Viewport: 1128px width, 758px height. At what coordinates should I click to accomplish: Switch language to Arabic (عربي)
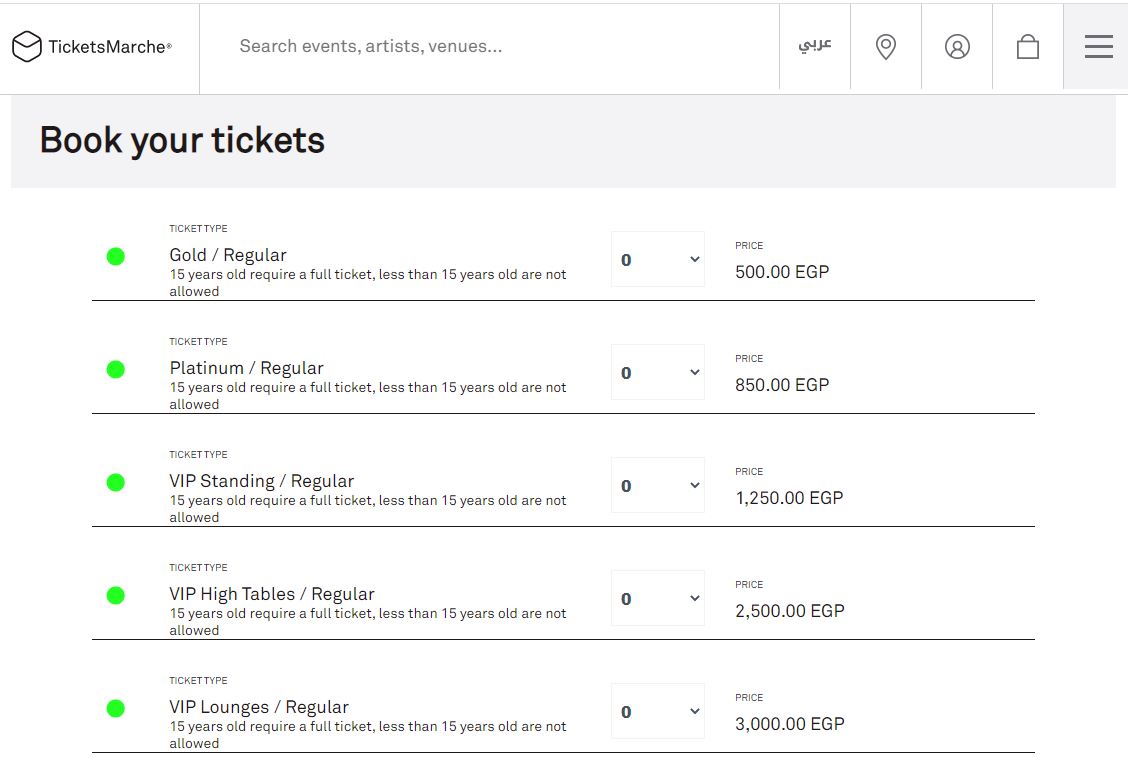click(x=815, y=46)
